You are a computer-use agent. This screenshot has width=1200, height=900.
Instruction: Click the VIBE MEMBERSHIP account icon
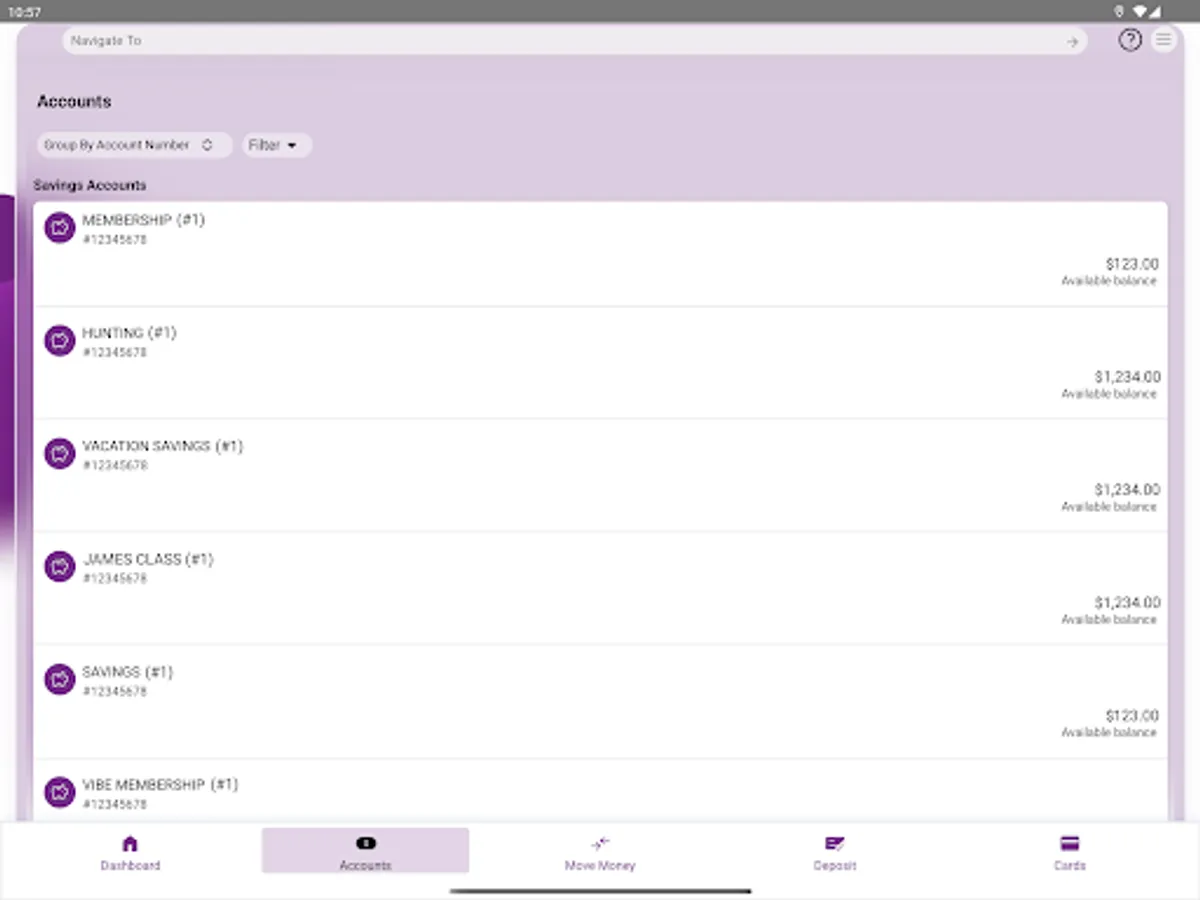(59, 792)
